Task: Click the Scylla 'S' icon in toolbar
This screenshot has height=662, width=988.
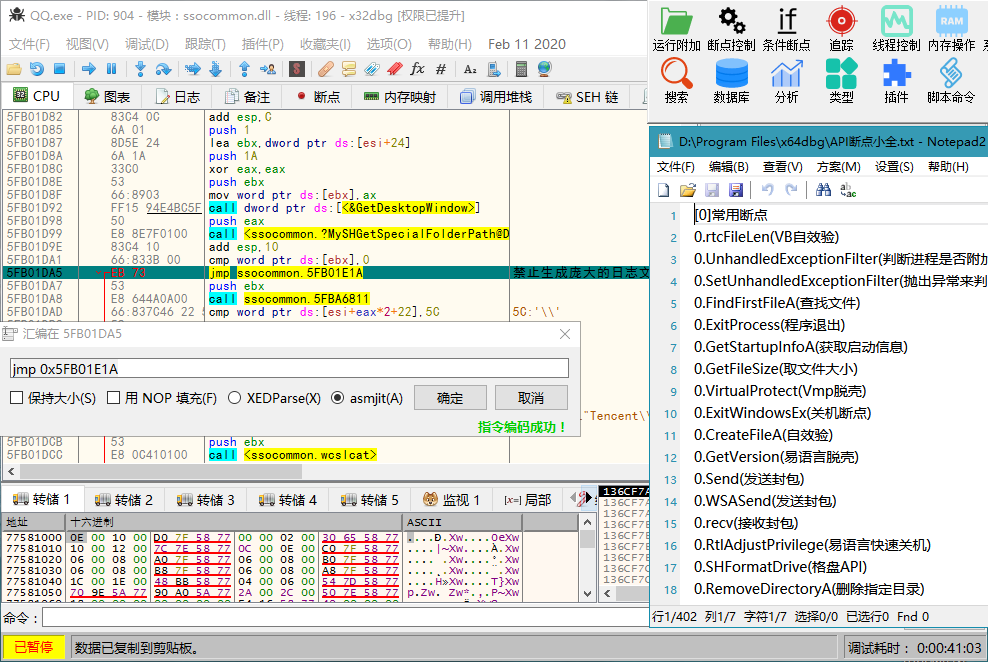Action: click(295, 69)
